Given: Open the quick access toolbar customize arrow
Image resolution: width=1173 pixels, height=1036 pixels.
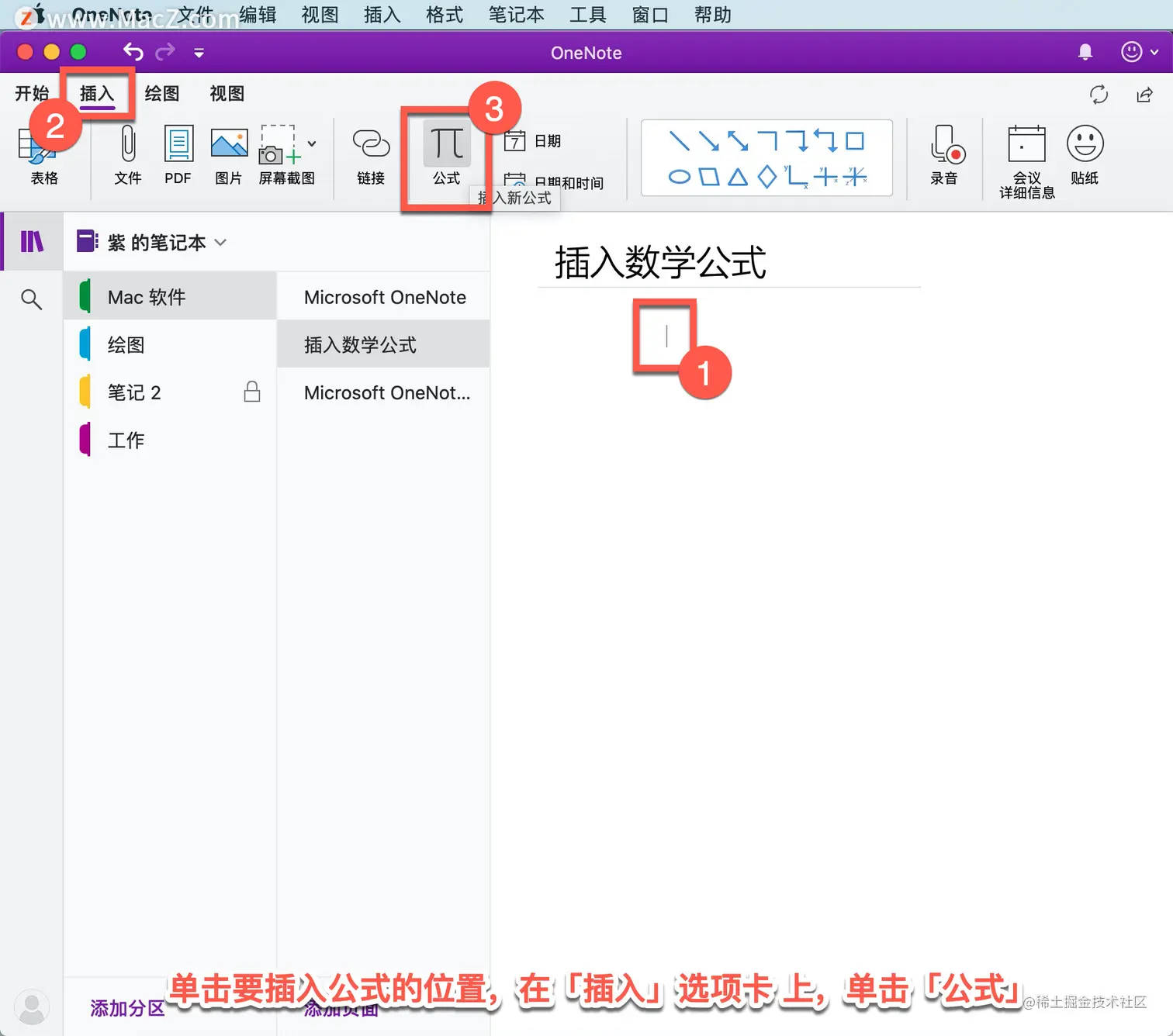Looking at the screenshot, I should coord(199,53).
